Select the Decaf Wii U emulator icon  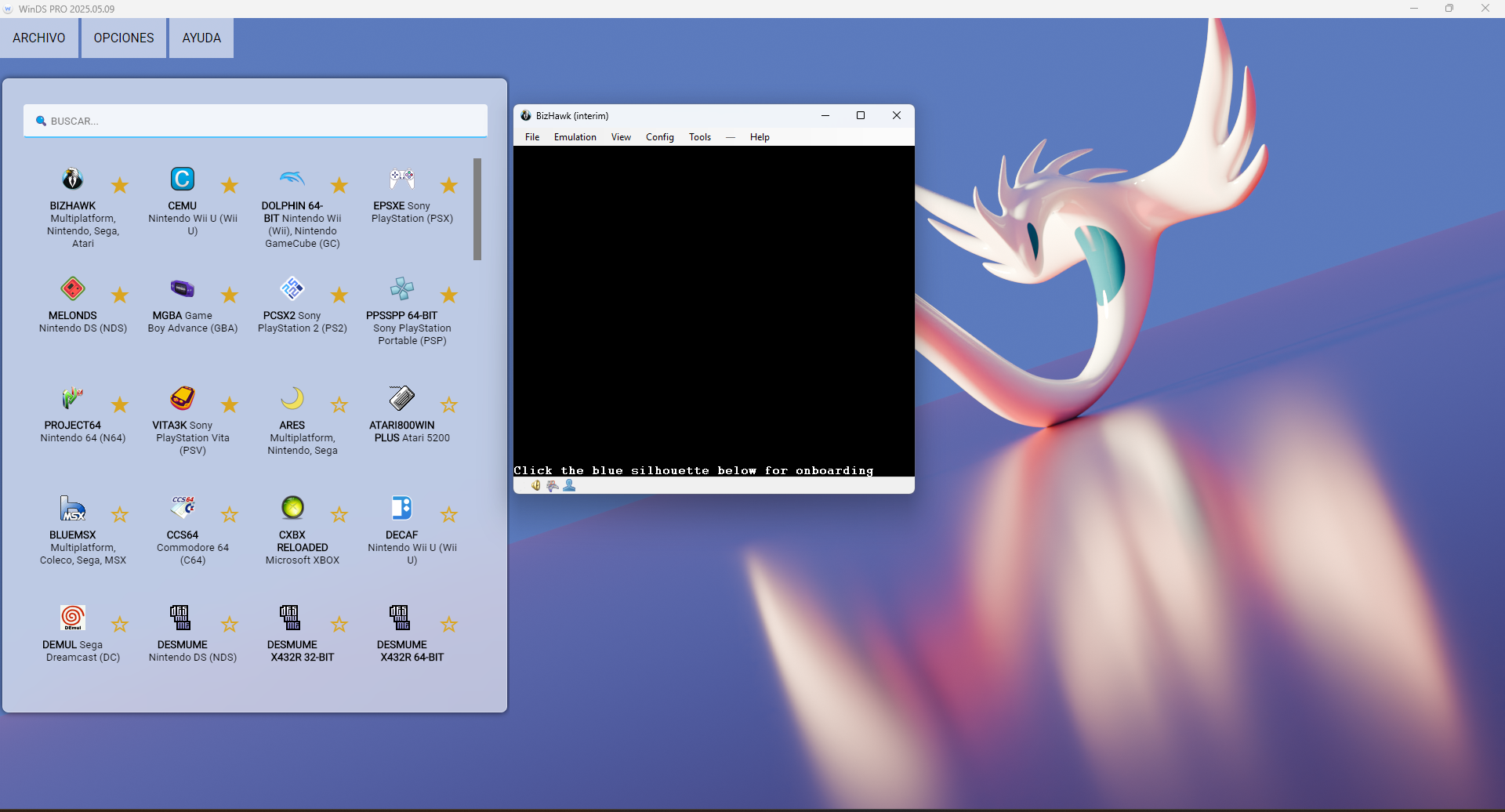coord(402,508)
